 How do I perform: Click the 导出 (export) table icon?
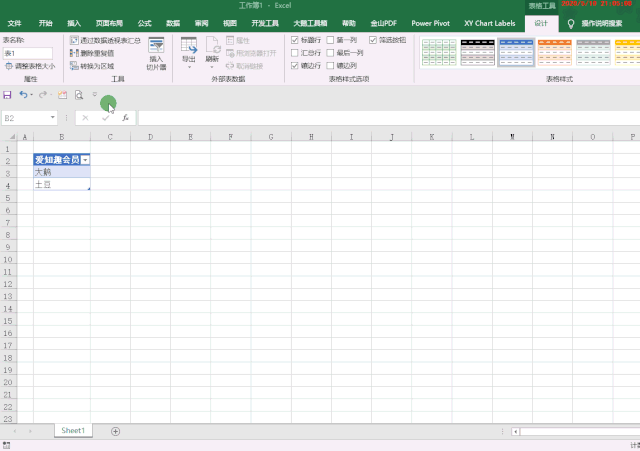(189, 46)
